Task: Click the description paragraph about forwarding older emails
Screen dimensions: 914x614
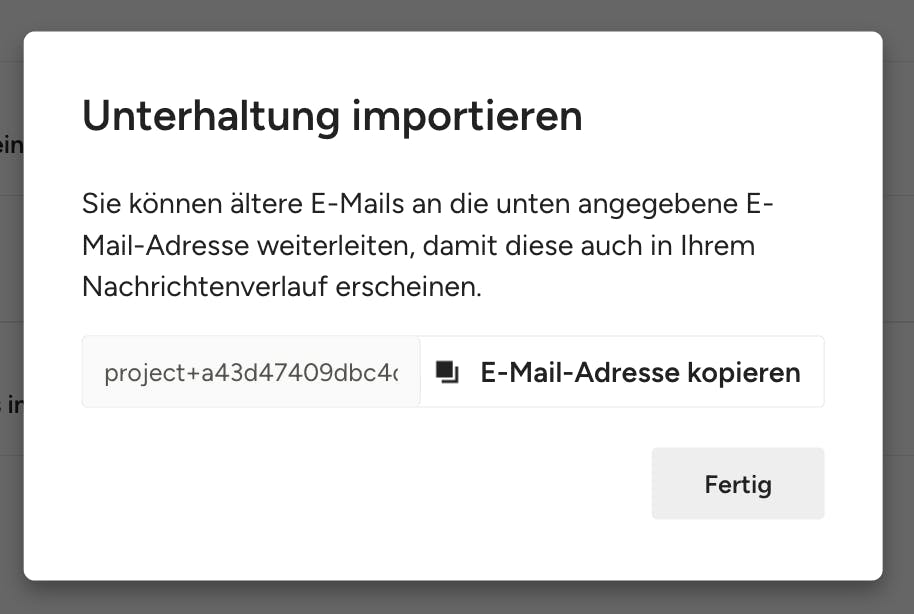Action: 428,246
